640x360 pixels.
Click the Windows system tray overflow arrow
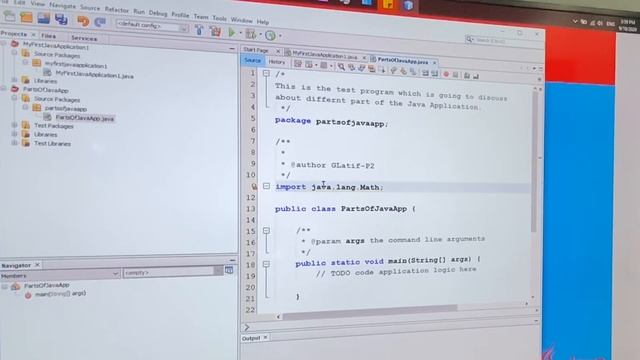[x=575, y=21]
